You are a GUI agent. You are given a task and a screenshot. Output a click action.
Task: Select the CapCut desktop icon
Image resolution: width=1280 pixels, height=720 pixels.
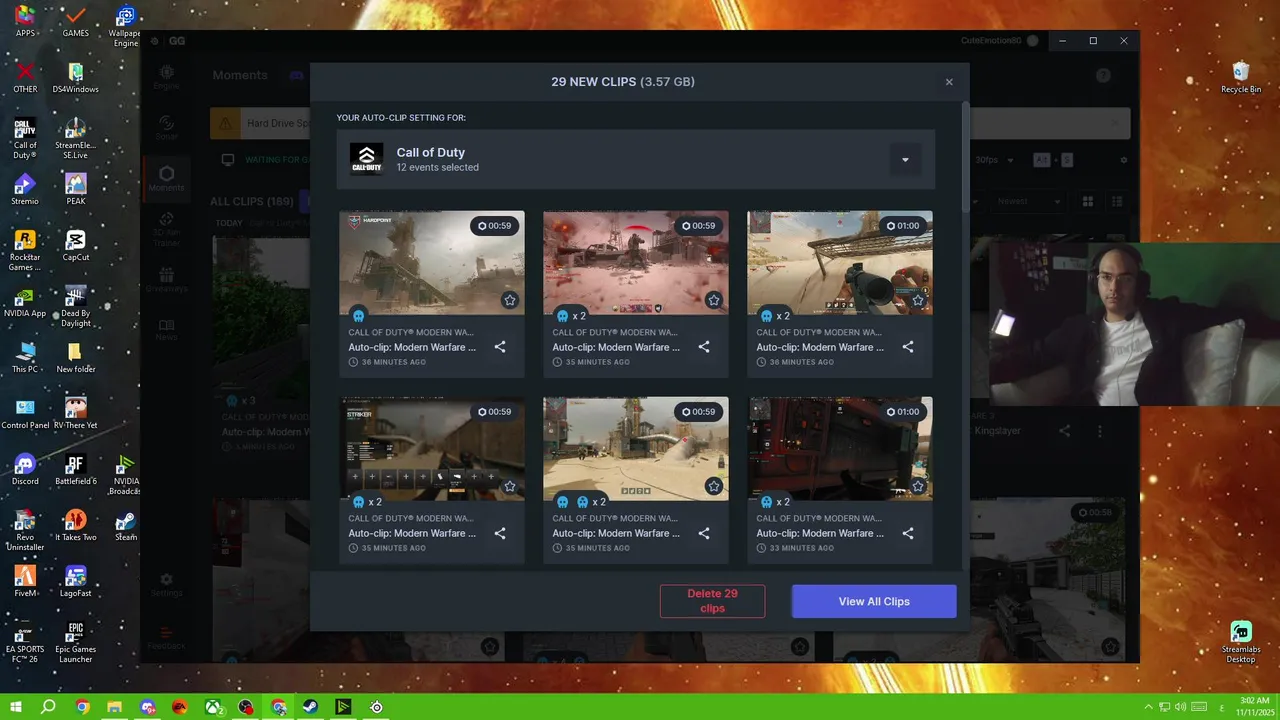75,245
